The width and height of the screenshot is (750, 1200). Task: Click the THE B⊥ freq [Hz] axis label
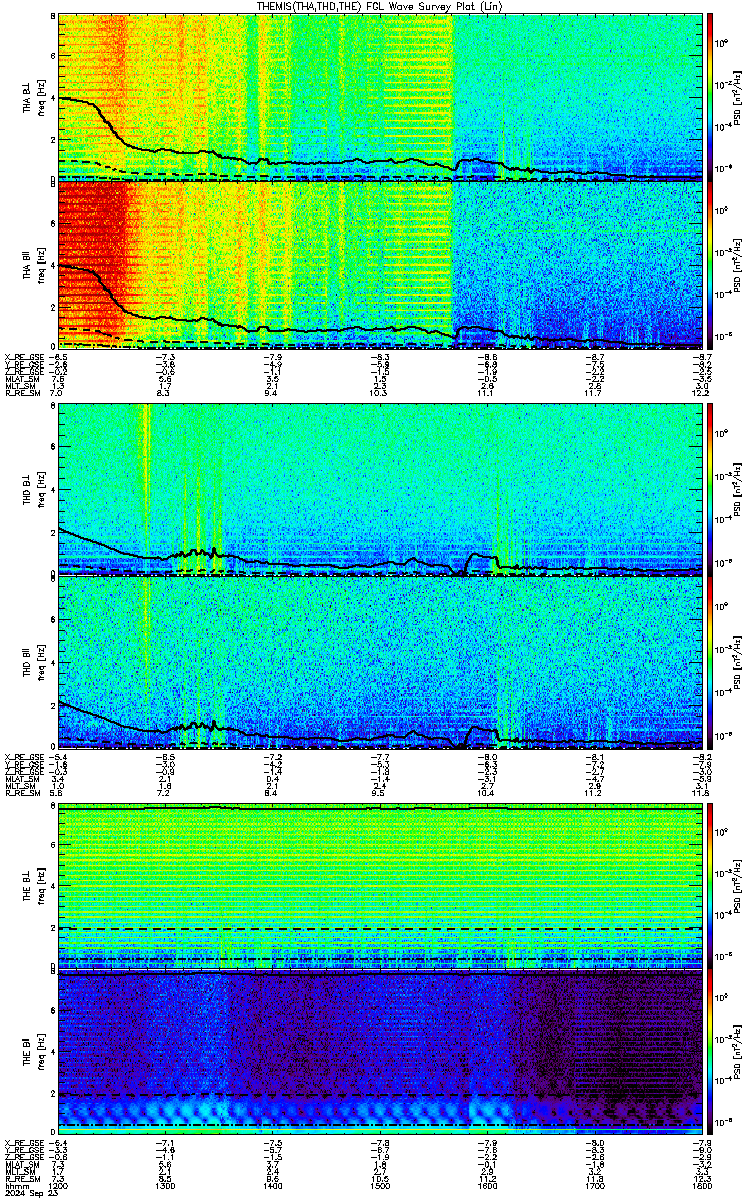pos(40,887)
